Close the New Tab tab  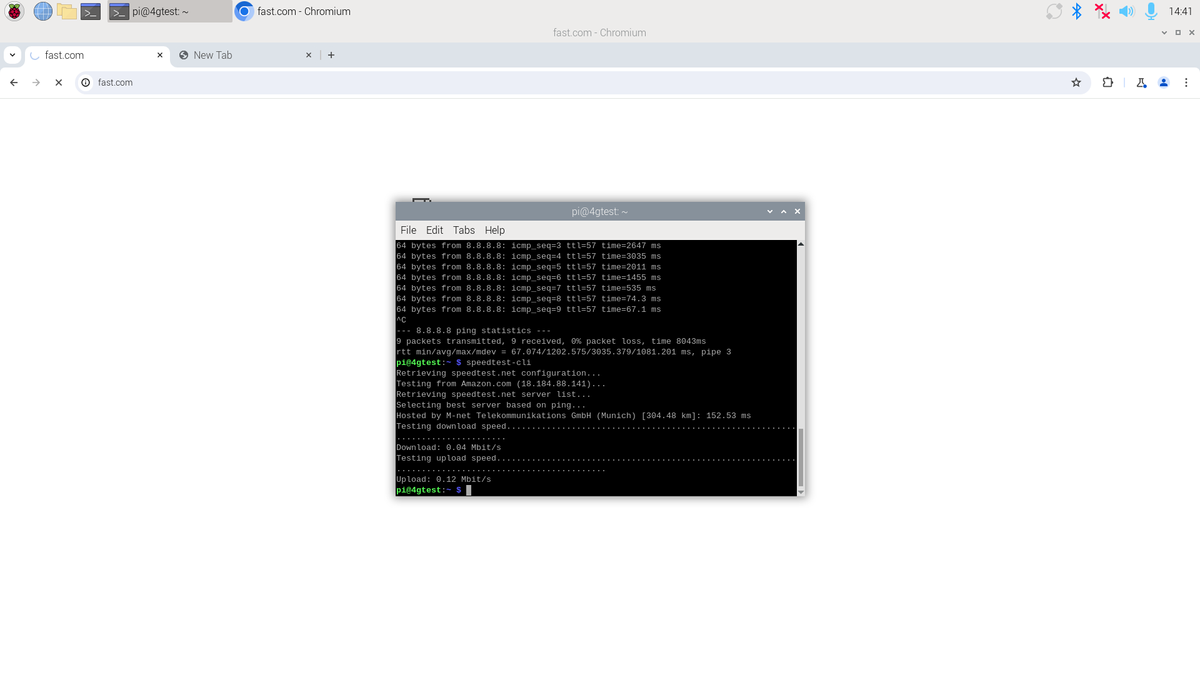pyautogui.click(x=308, y=55)
